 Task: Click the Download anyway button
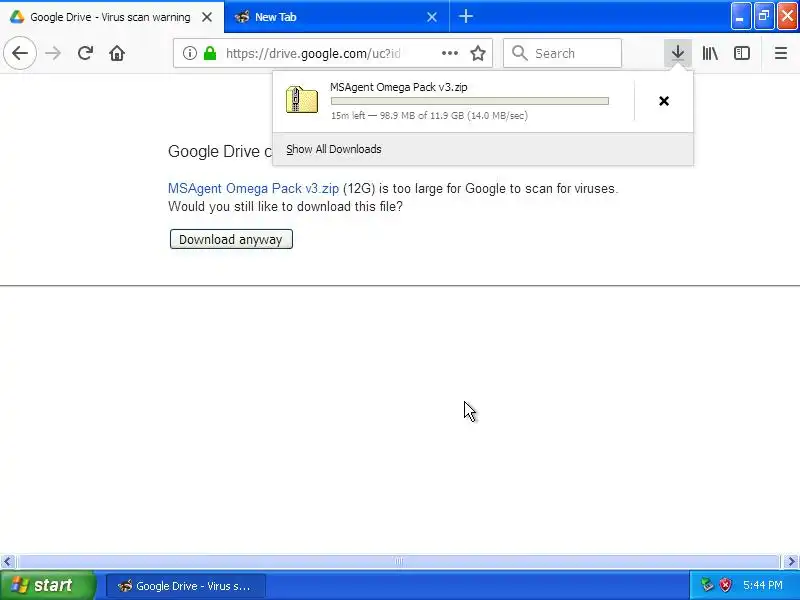231,239
